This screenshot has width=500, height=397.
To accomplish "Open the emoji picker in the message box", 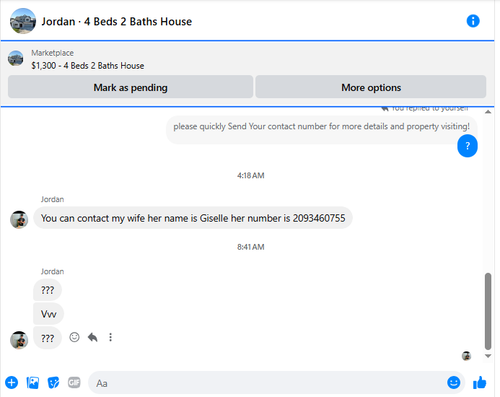I will click(x=454, y=382).
